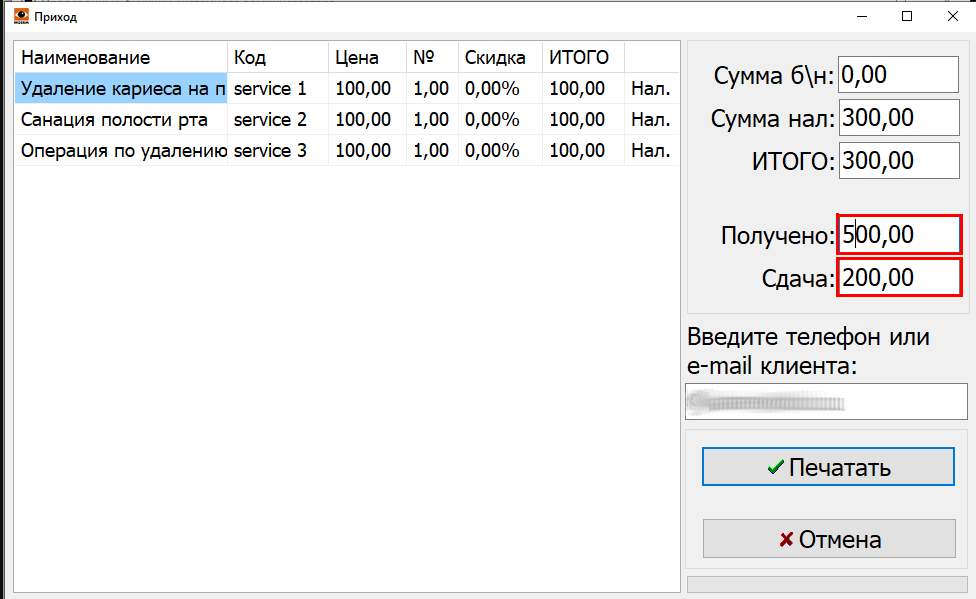The width and height of the screenshot is (976, 599).
Task: Click the app icon in title bar
Action: (19, 17)
